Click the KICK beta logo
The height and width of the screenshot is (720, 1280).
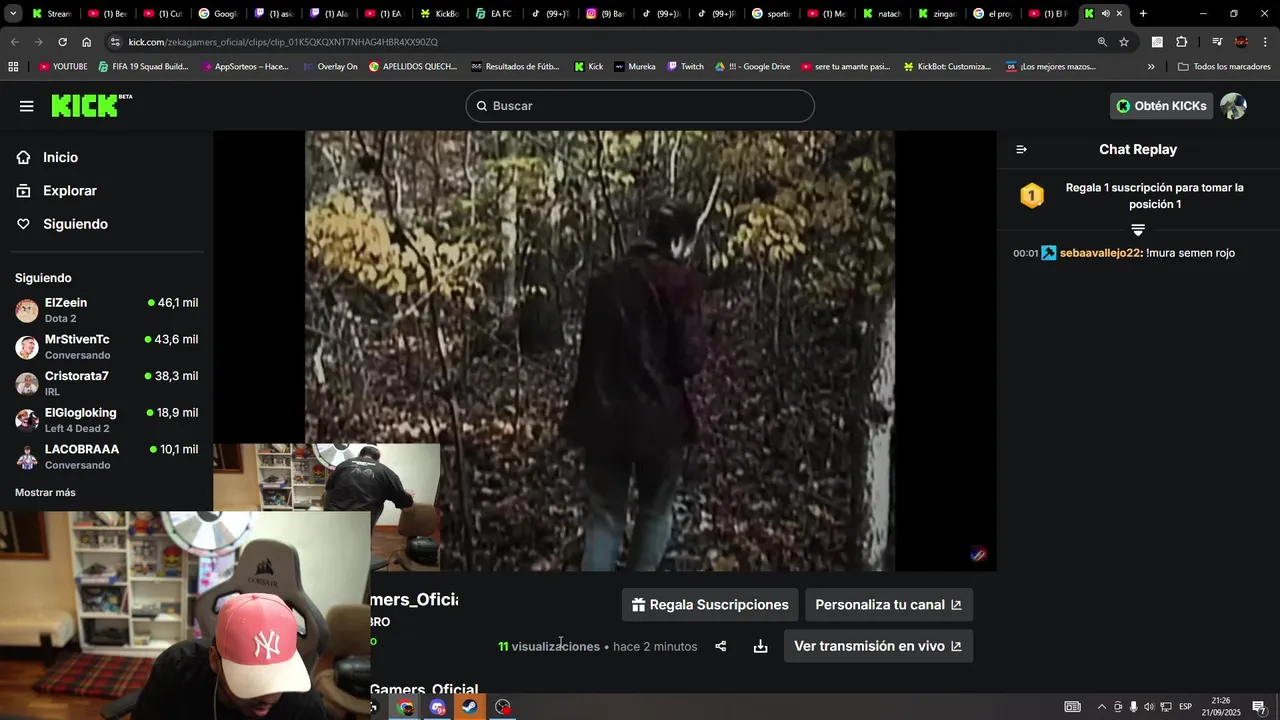pyautogui.click(x=91, y=105)
